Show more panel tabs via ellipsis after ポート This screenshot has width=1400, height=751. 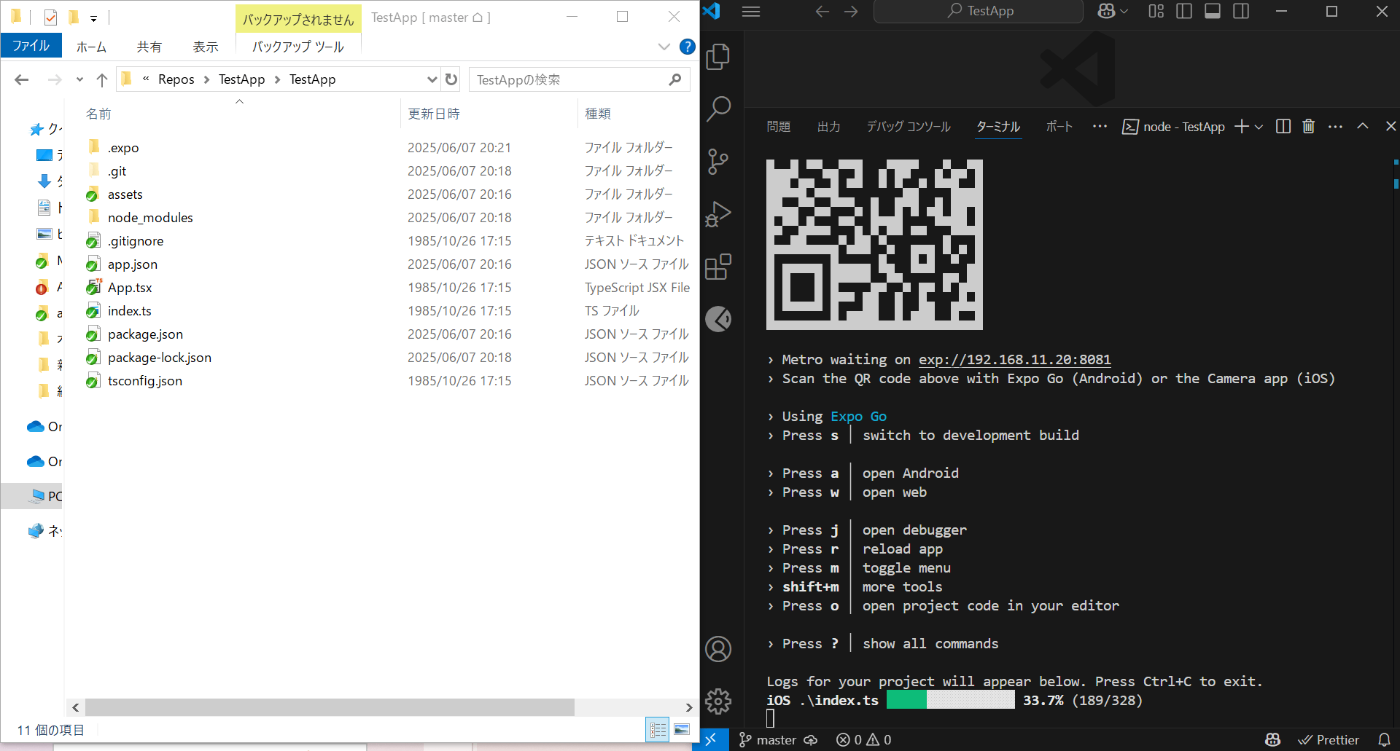[1100, 126]
